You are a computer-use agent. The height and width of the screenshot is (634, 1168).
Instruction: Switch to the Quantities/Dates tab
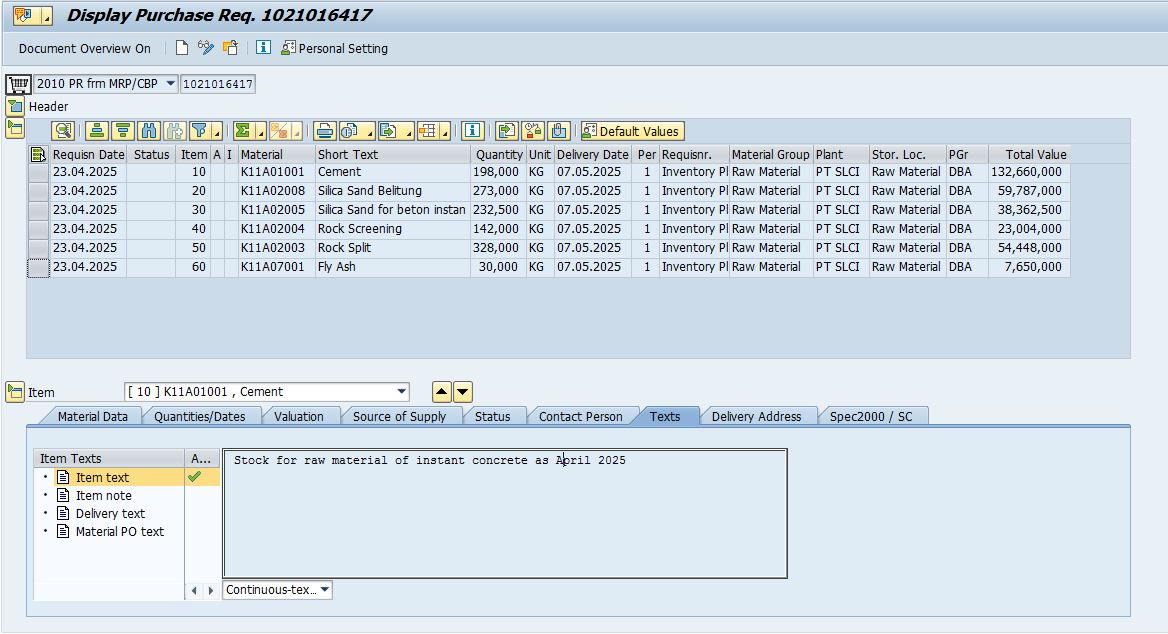point(200,416)
